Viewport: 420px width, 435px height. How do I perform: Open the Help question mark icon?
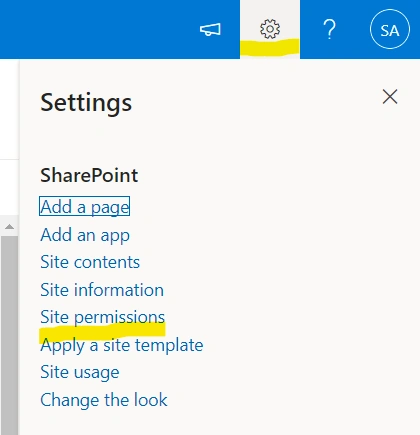pos(329,29)
